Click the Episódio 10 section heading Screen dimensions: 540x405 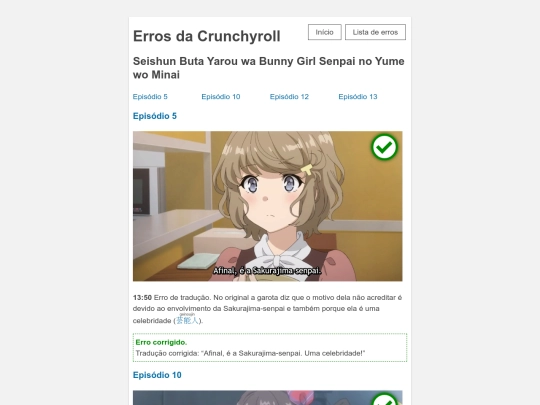(x=157, y=375)
